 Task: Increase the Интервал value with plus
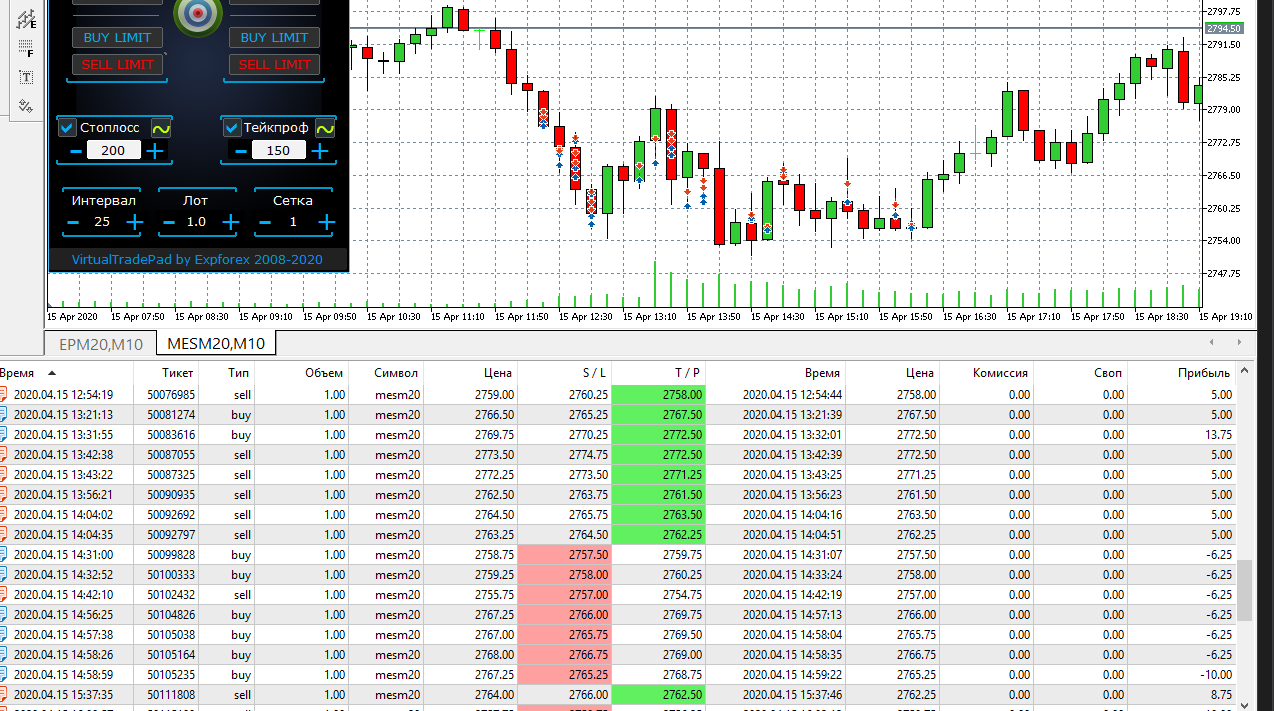click(135, 222)
